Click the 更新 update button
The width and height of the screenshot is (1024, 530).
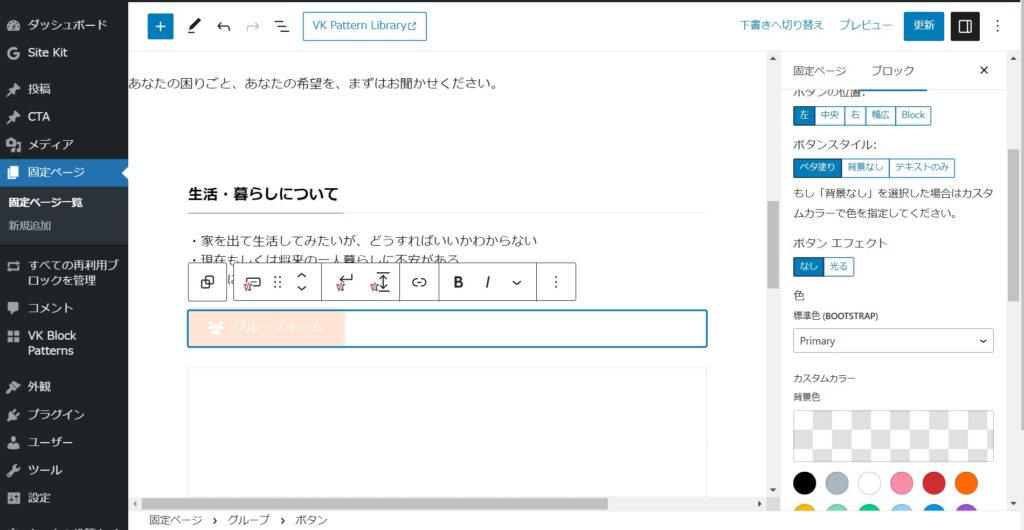click(923, 26)
